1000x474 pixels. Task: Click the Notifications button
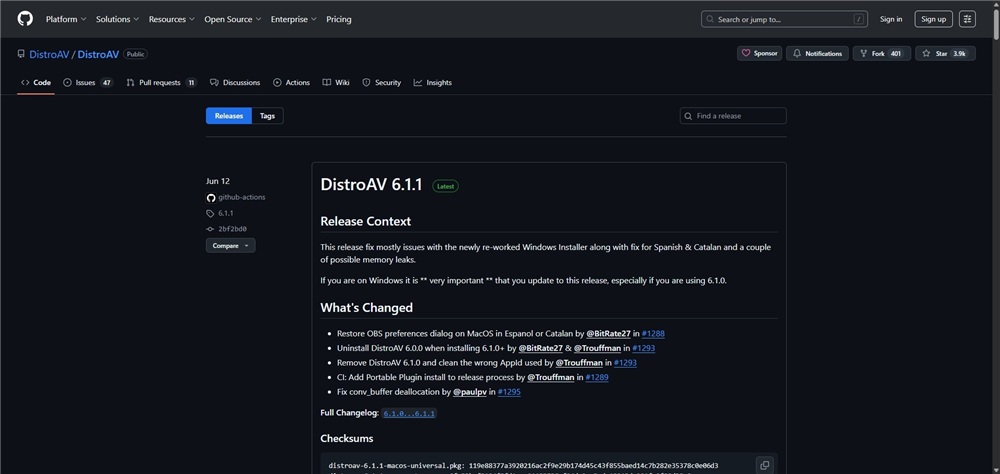(x=817, y=54)
